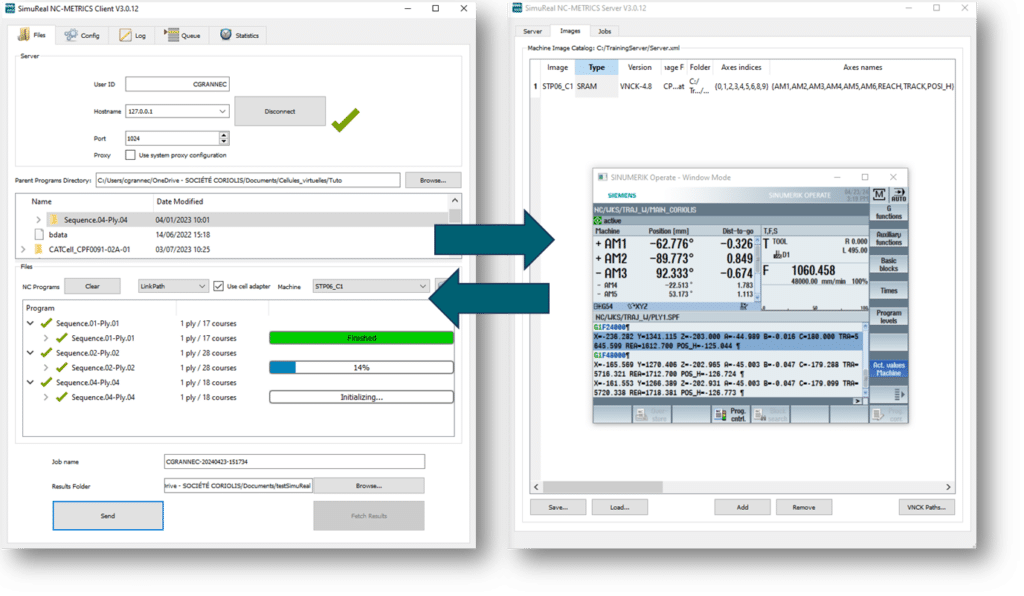Click the bdata file icon
Image resolution: width=1024 pixels, height=596 pixels.
[39, 234]
